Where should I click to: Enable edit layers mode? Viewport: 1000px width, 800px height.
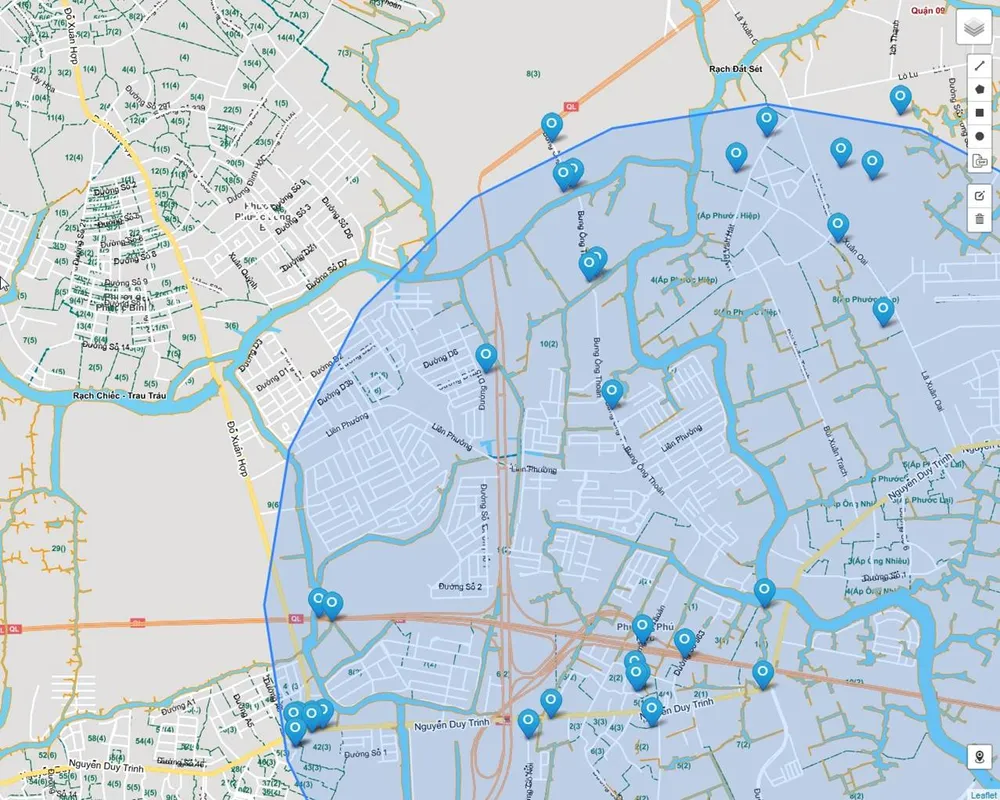pos(980,195)
